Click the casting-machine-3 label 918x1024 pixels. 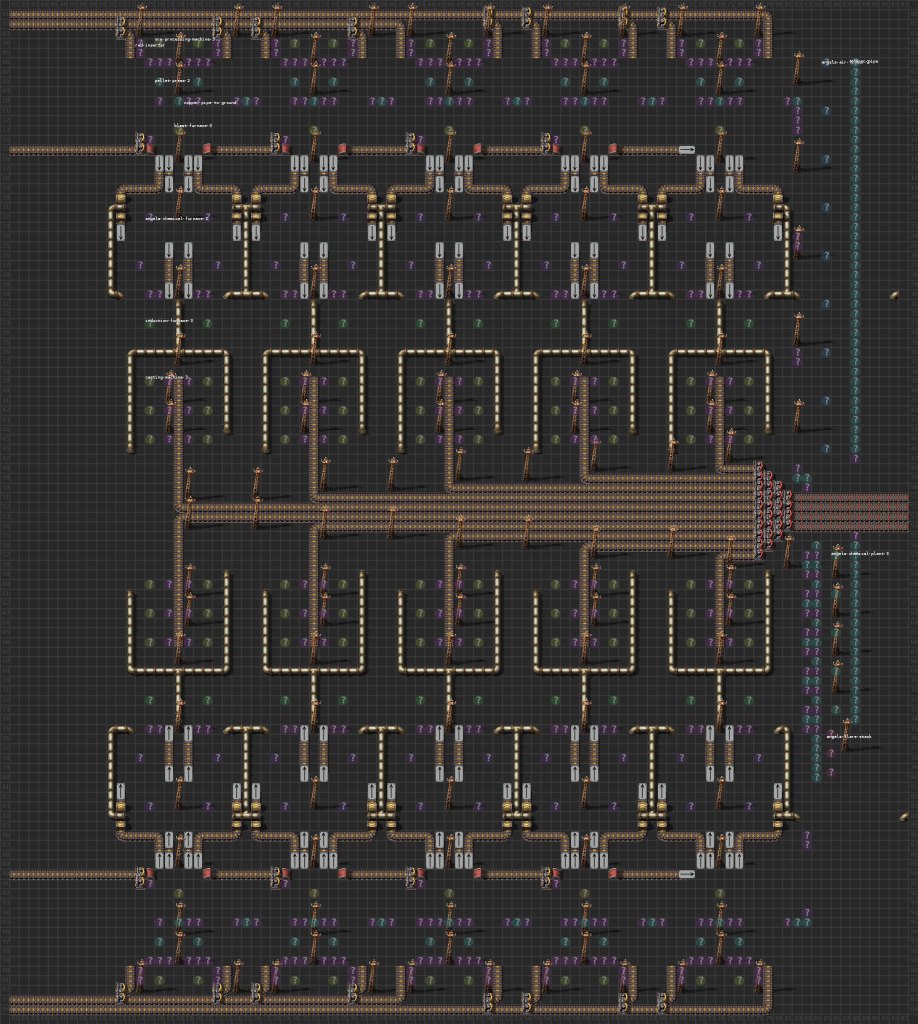[167, 377]
